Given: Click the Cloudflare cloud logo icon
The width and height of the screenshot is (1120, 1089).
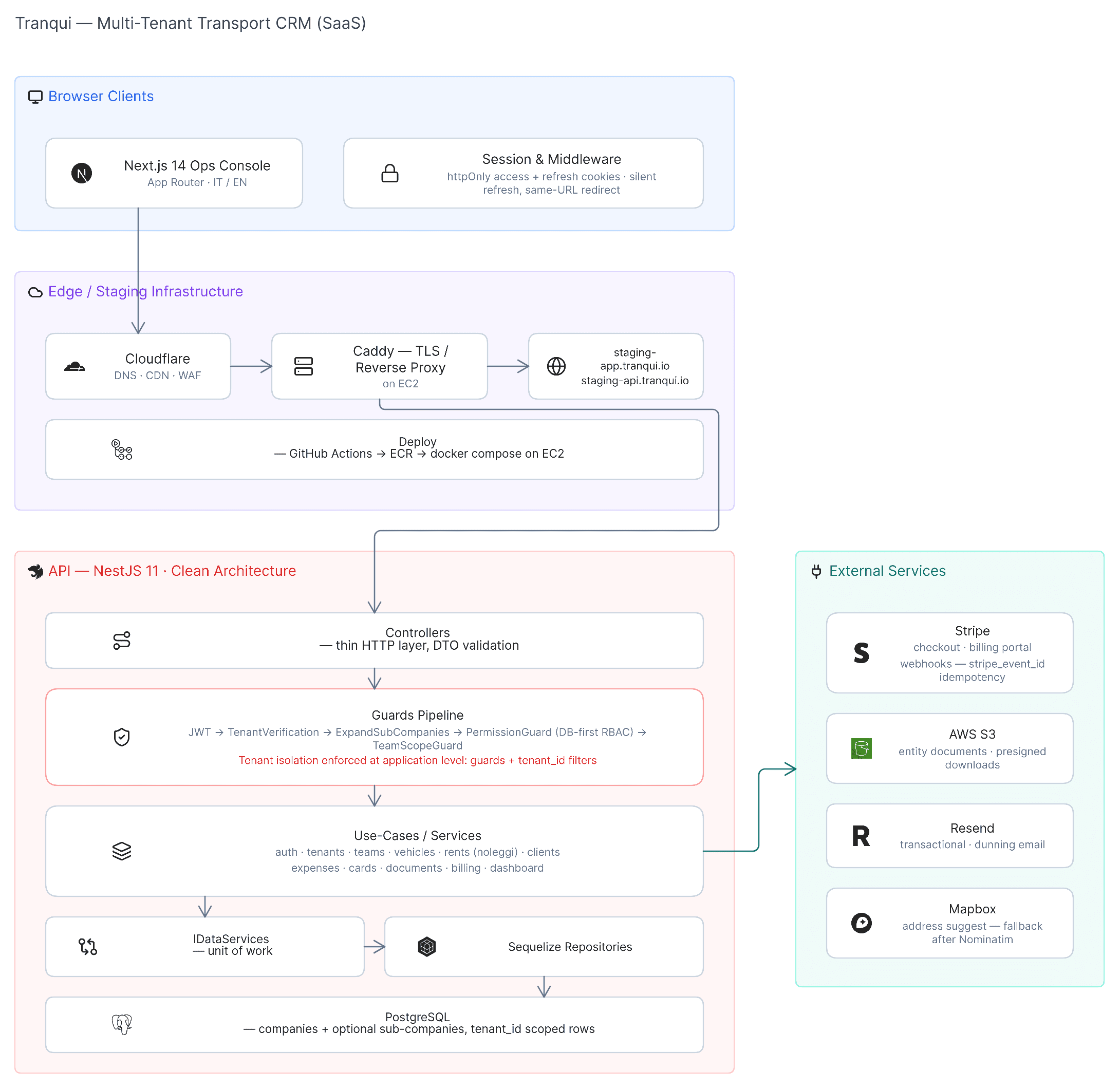Looking at the screenshot, I should [x=74, y=366].
